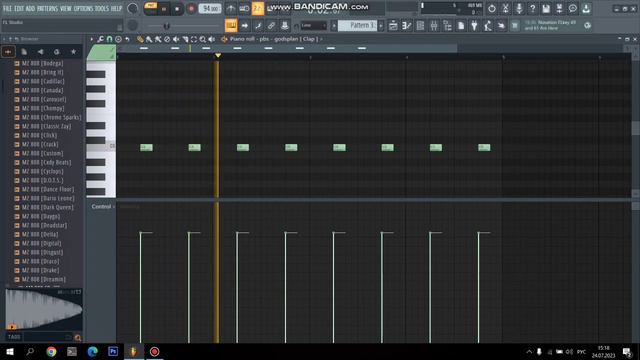The image size is (640, 360).
Task: Open the EDIT menu
Action: [x=19, y=9]
